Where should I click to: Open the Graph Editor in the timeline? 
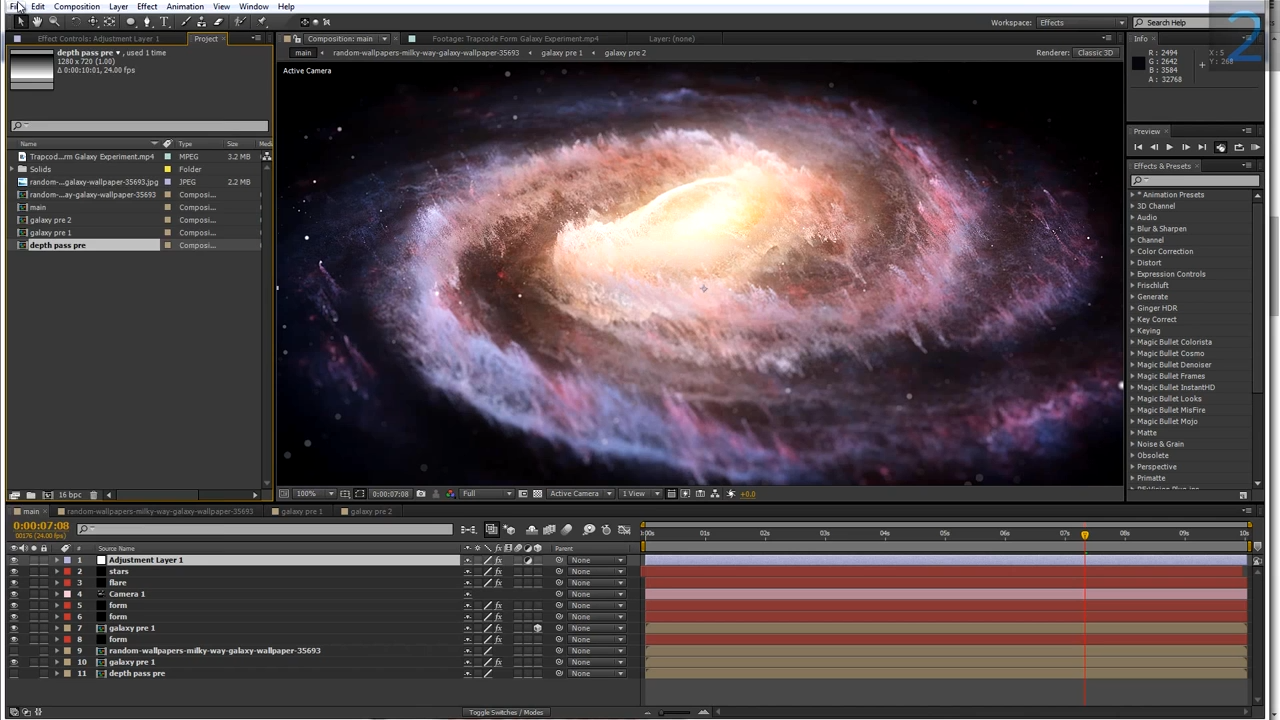(624, 529)
